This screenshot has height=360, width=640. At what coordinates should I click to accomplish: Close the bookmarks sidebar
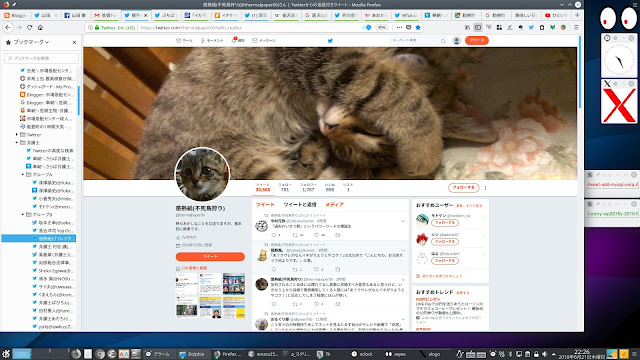pyautogui.click(x=74, y=42)
